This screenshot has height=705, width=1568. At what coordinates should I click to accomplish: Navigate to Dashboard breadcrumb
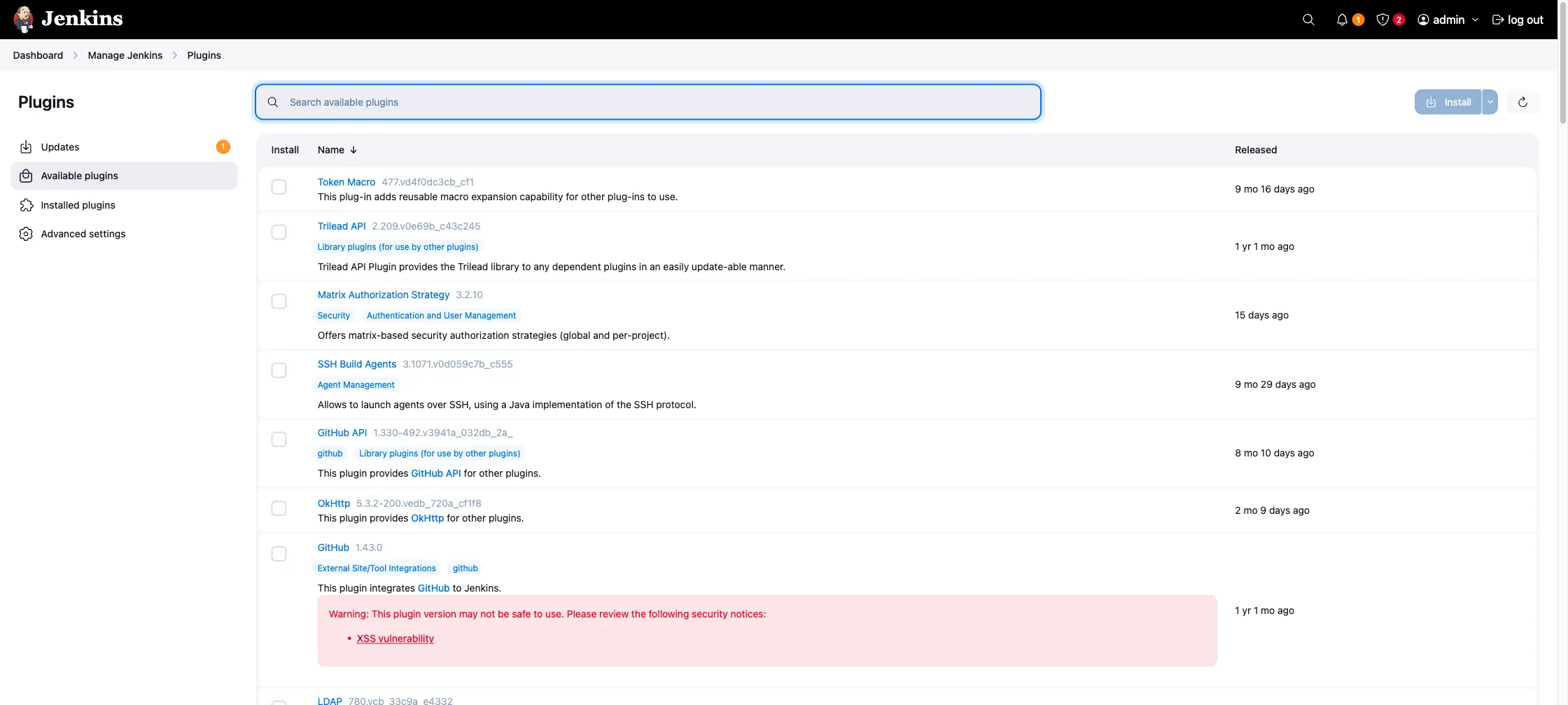38,55
